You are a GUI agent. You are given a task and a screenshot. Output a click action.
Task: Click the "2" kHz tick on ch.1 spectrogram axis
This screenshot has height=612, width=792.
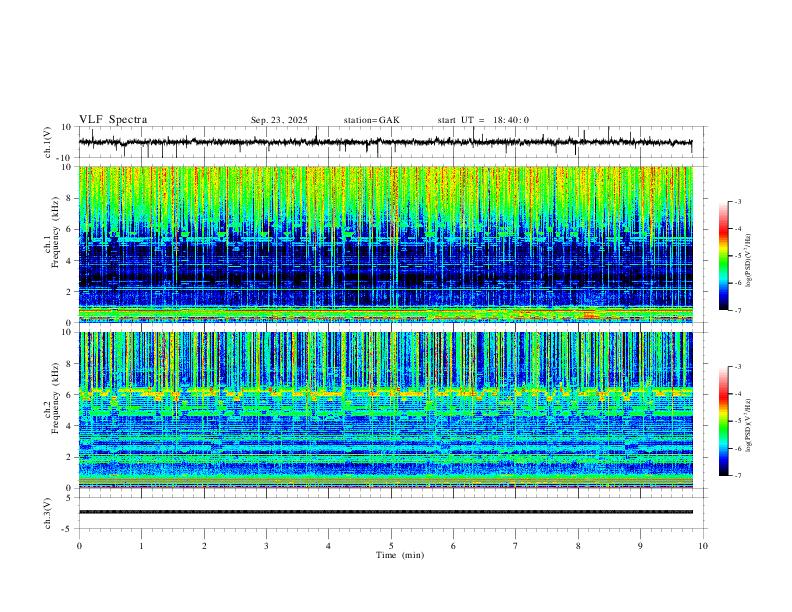point(69,291)
